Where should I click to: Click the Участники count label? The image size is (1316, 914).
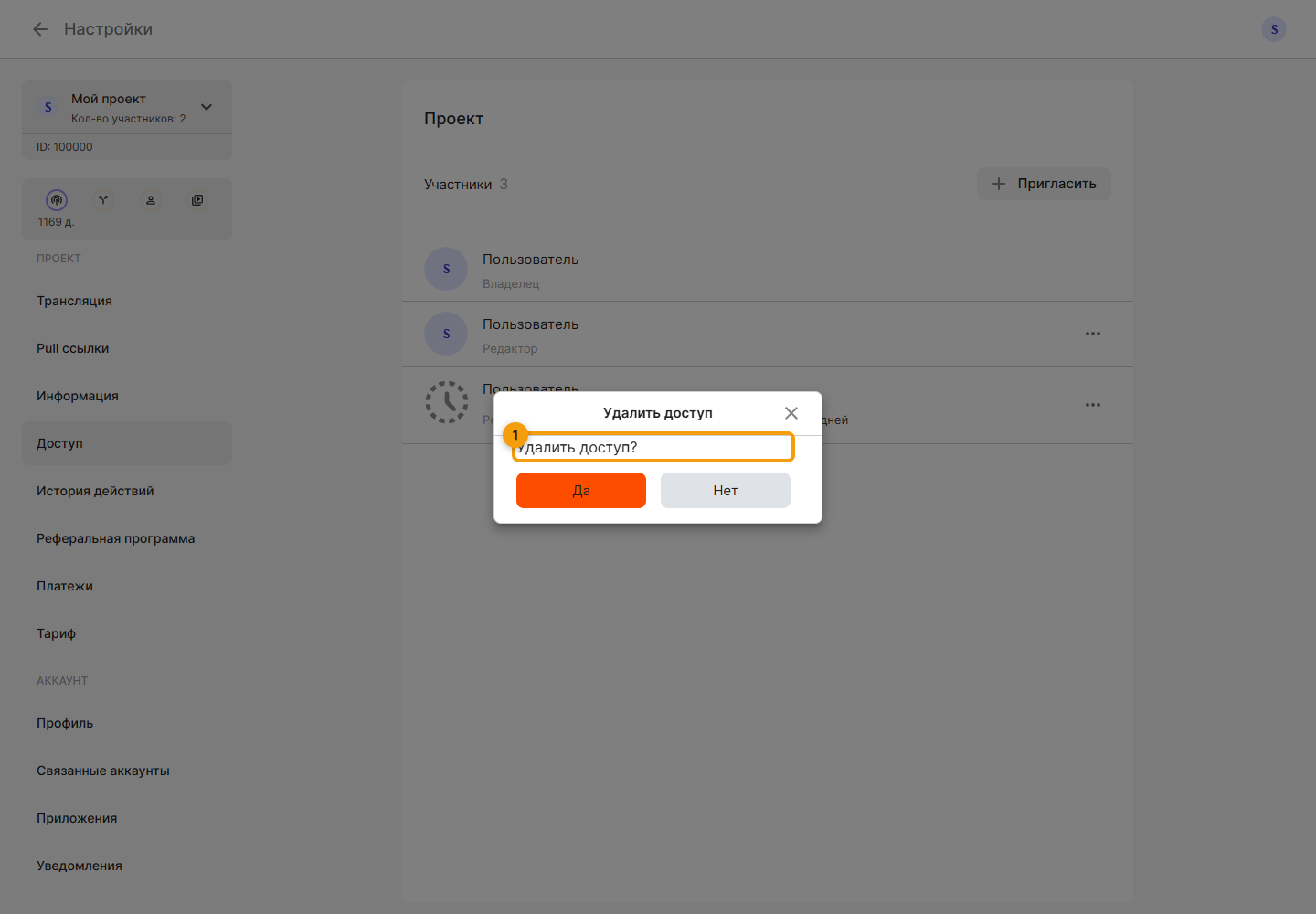click(x=466, y=184)
